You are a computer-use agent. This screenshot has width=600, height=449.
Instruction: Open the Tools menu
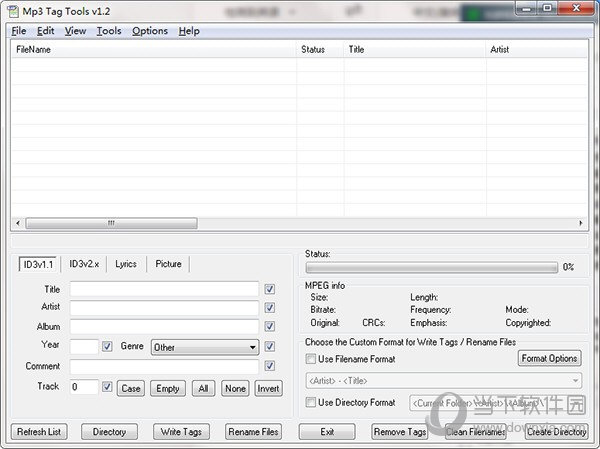109,31
